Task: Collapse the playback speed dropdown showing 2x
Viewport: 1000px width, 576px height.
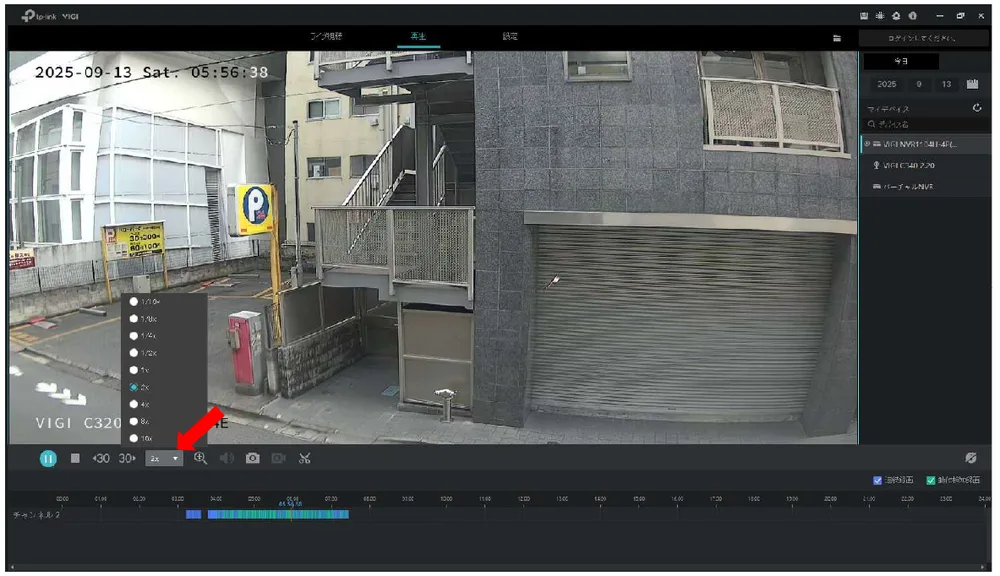Action: pyautogui.click(x=164, y=458)
